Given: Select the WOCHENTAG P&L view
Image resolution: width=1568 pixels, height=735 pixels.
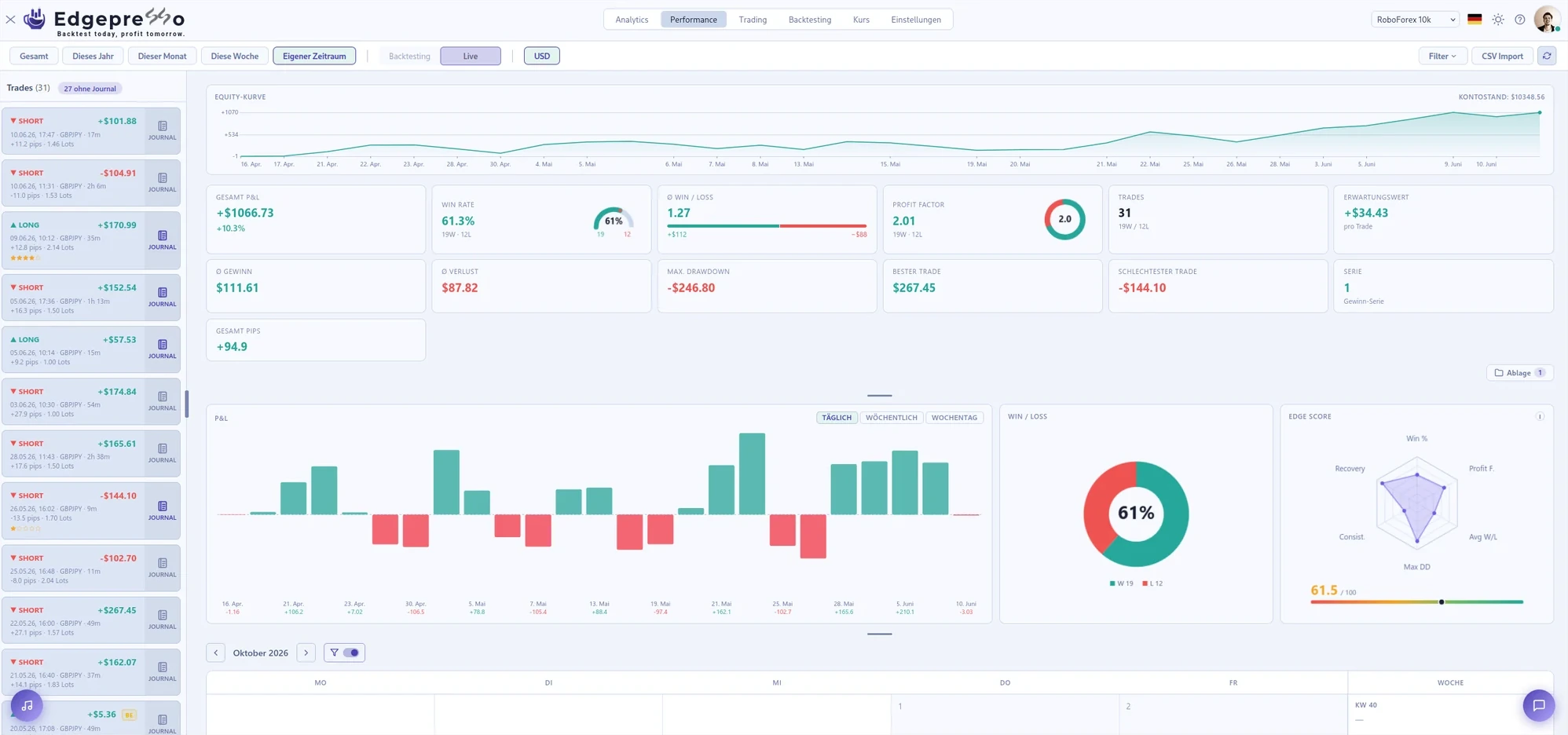Looking at the screenshot, I should (x=954, y=418).
